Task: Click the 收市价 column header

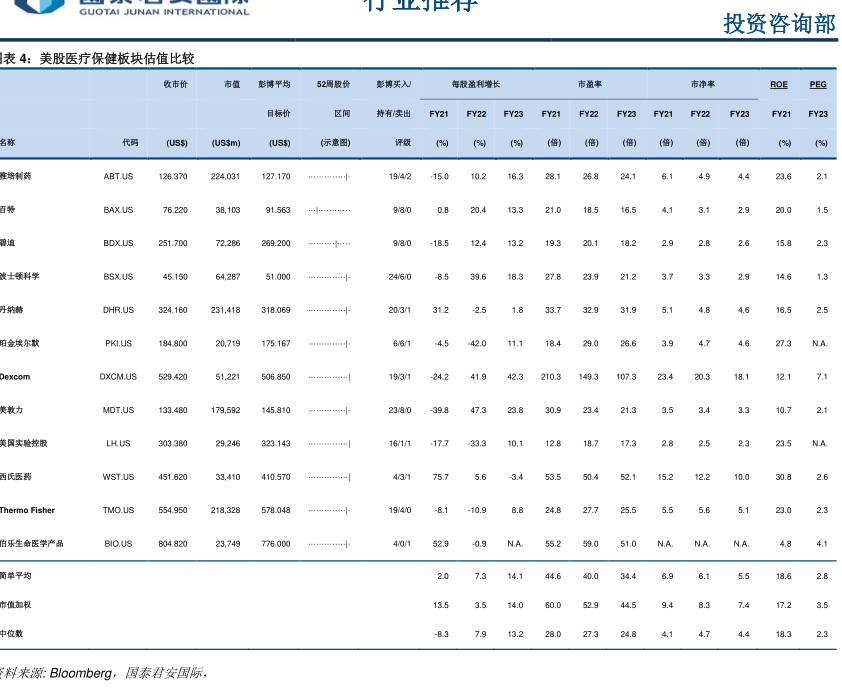Action: point(175,85)
